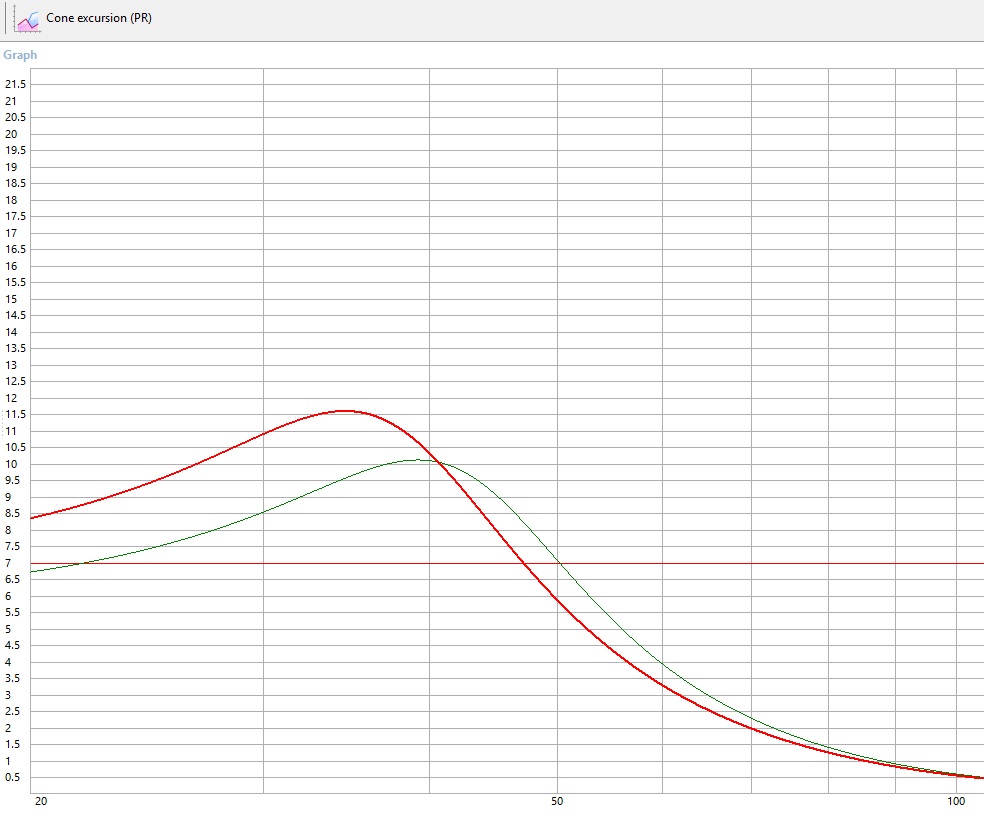Screen dimensions: 984x823
Task: Click the 11.5 y-axis label
Action: (x=16, y=414)
